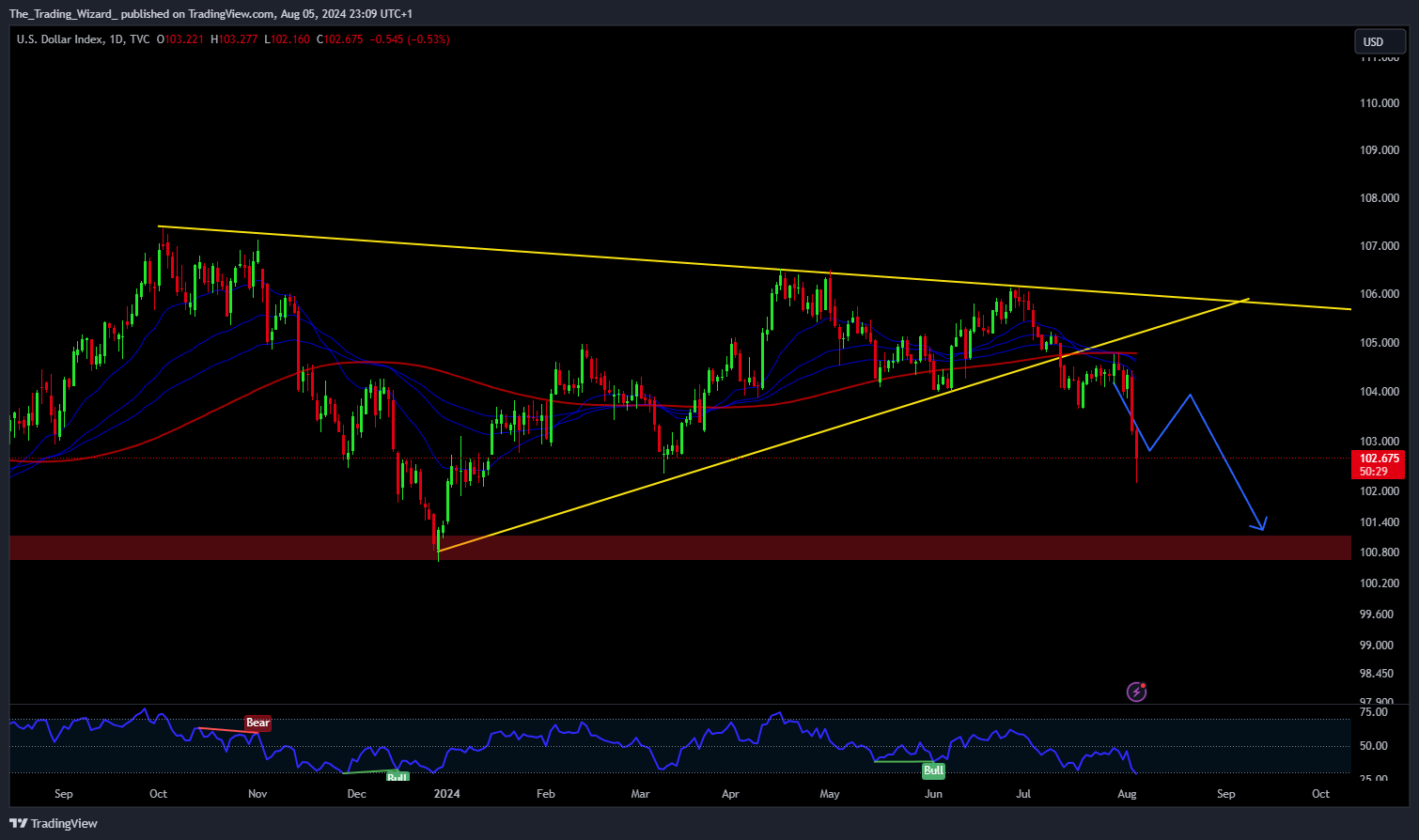This screenshot has height=840, width=1419.
Task: Click the close value C102.675
Action: point(339,39)
